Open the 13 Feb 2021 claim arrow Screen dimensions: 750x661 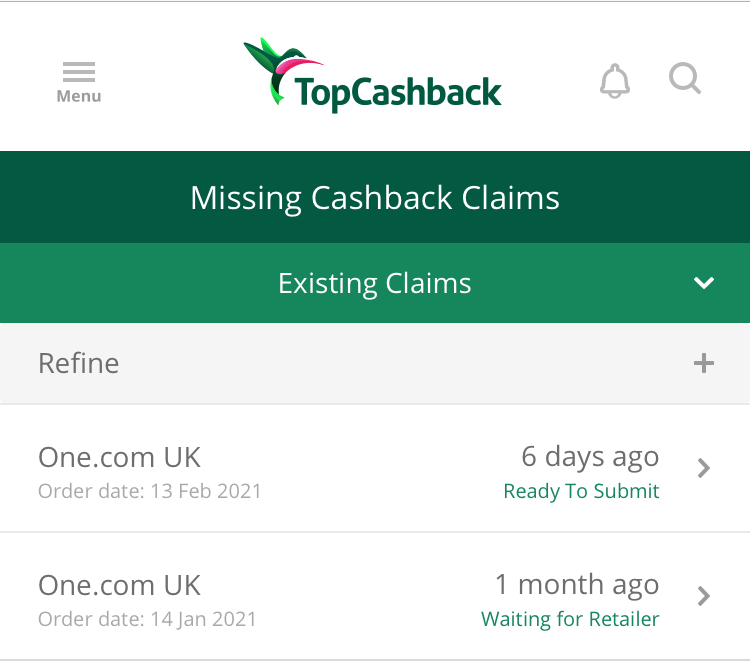[704, 468]
